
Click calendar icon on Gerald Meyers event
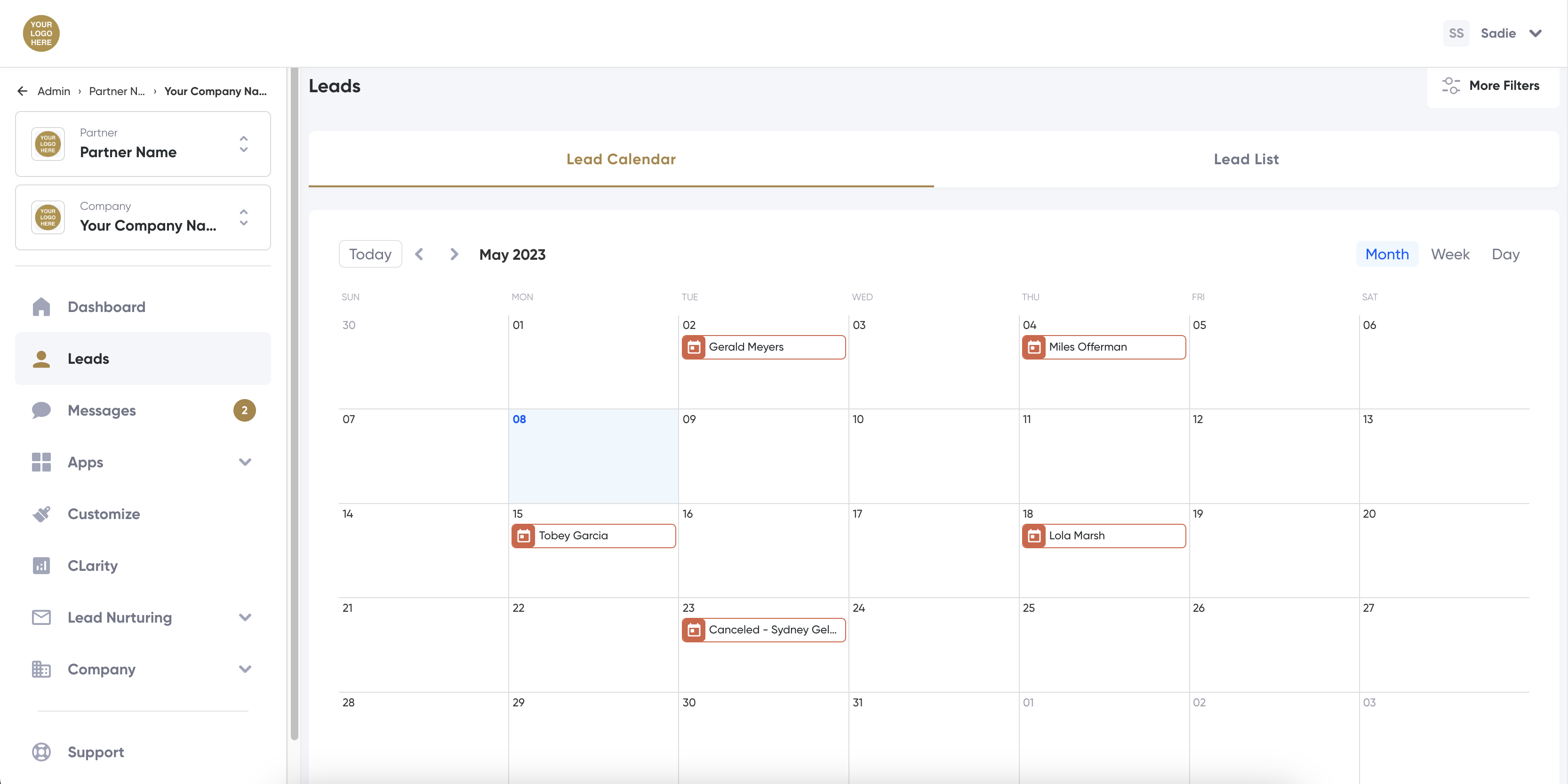tap(693, 347)
